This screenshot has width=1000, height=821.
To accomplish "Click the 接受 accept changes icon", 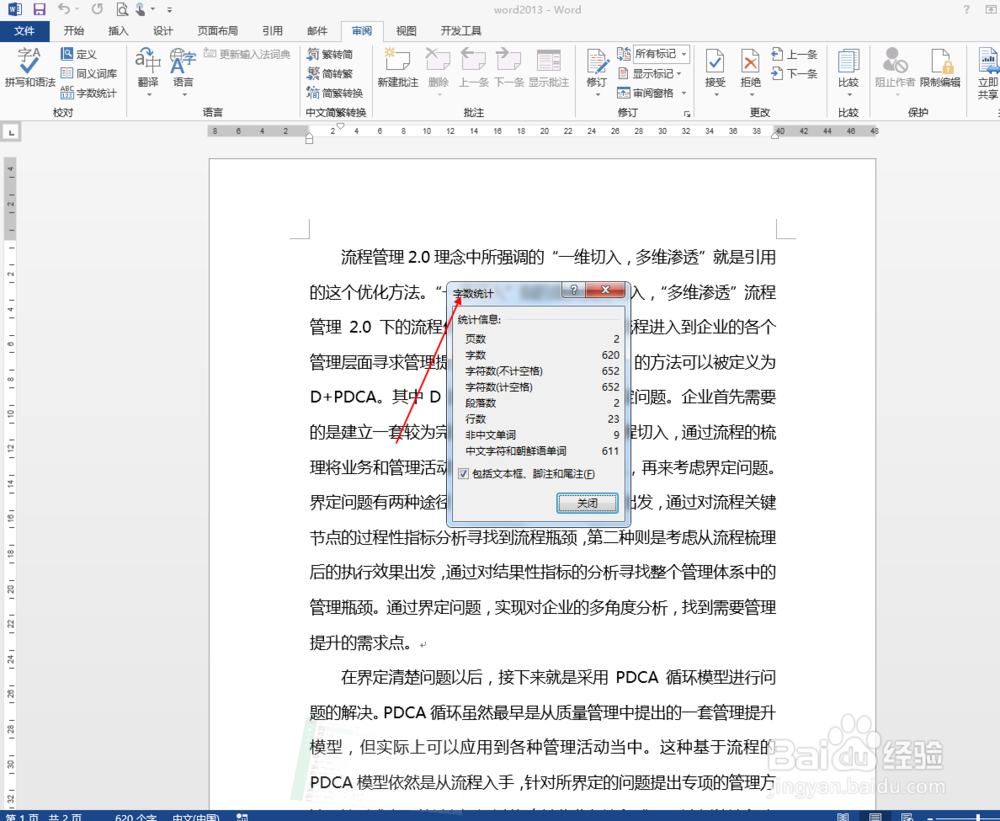I will 715,63.
